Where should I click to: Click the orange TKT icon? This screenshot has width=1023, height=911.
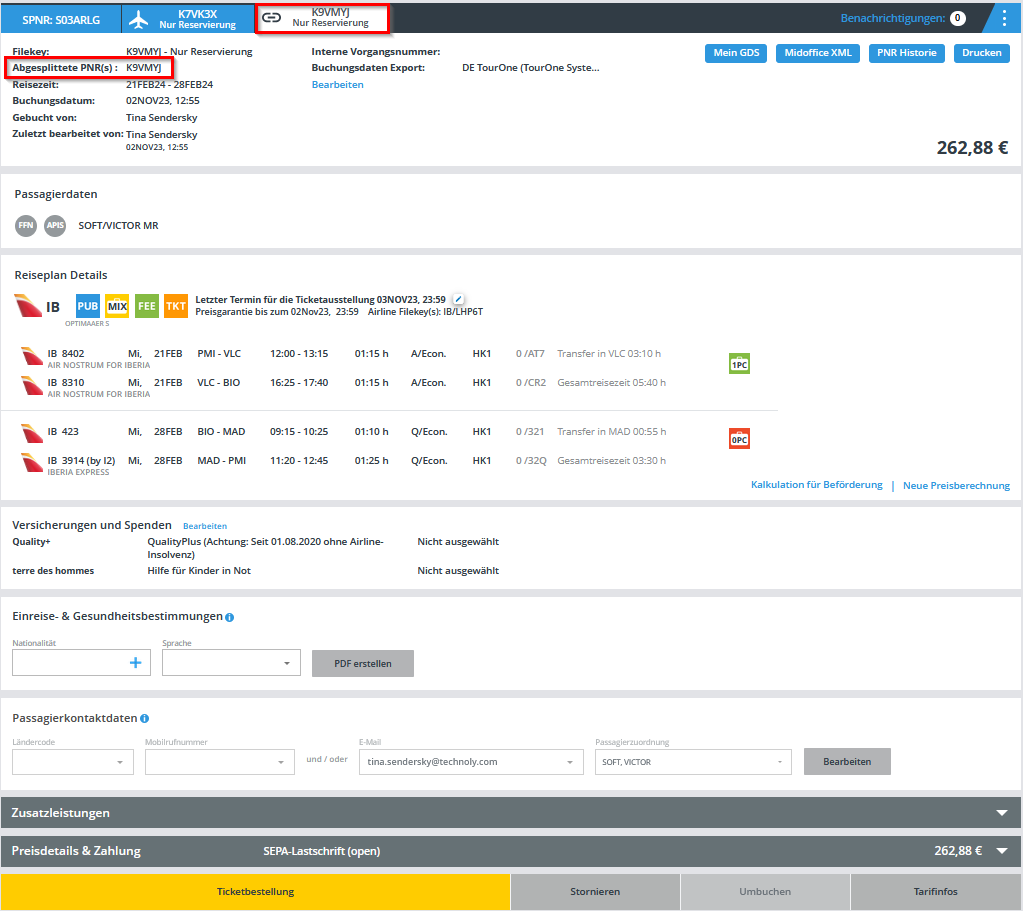(x=176, y=306)
